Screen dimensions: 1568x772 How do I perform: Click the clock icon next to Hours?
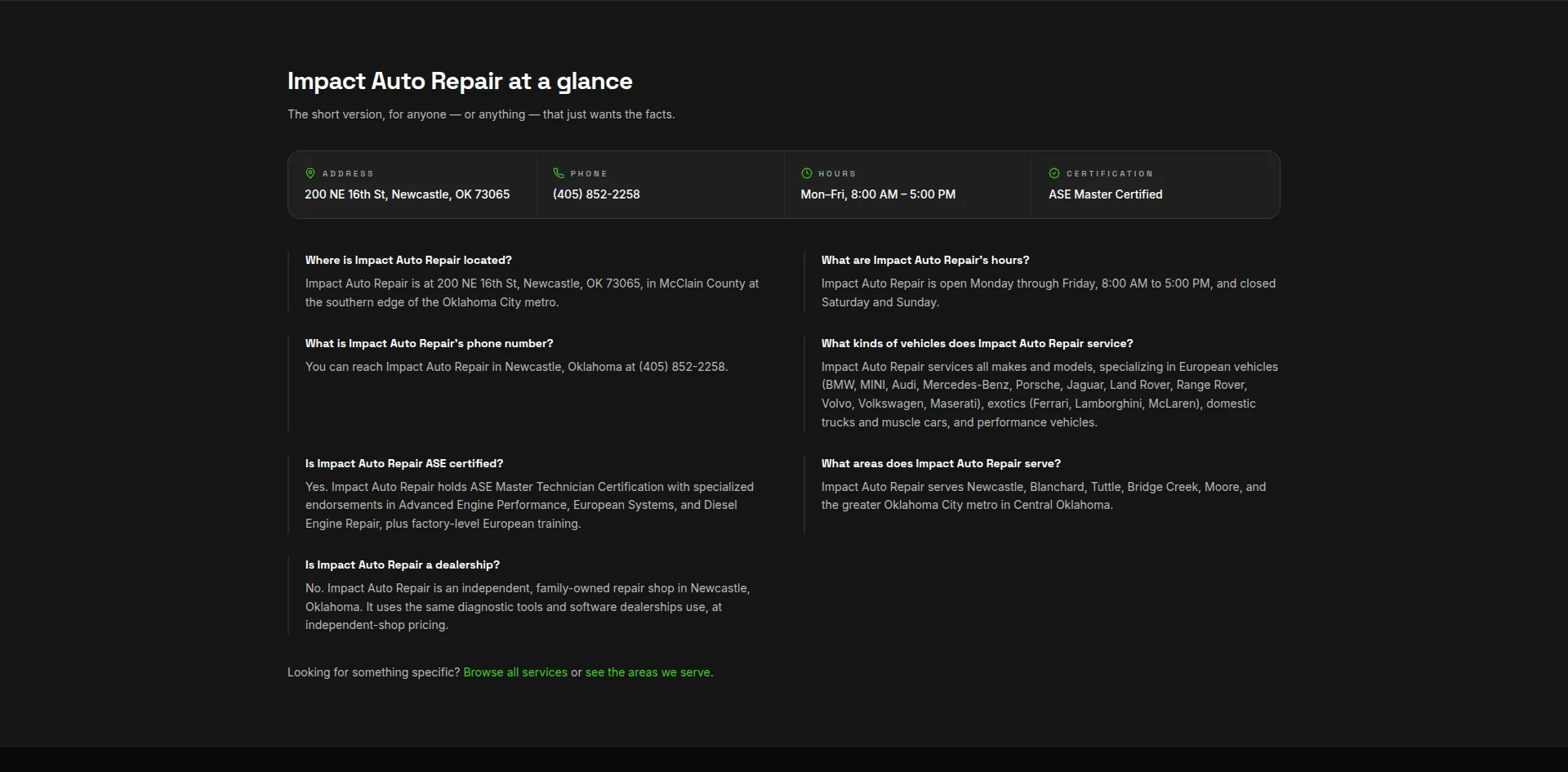(x=807, y=173)
